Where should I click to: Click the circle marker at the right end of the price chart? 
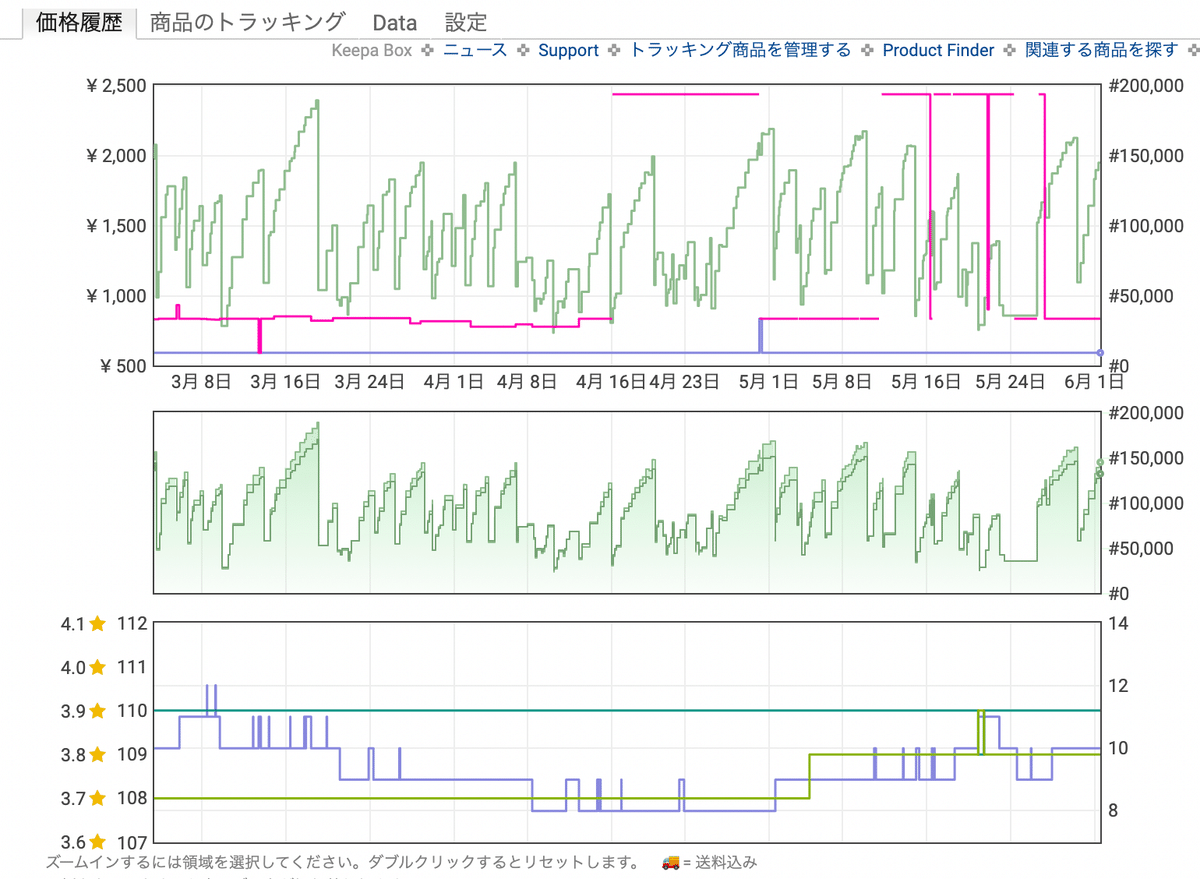[1098, 352]
